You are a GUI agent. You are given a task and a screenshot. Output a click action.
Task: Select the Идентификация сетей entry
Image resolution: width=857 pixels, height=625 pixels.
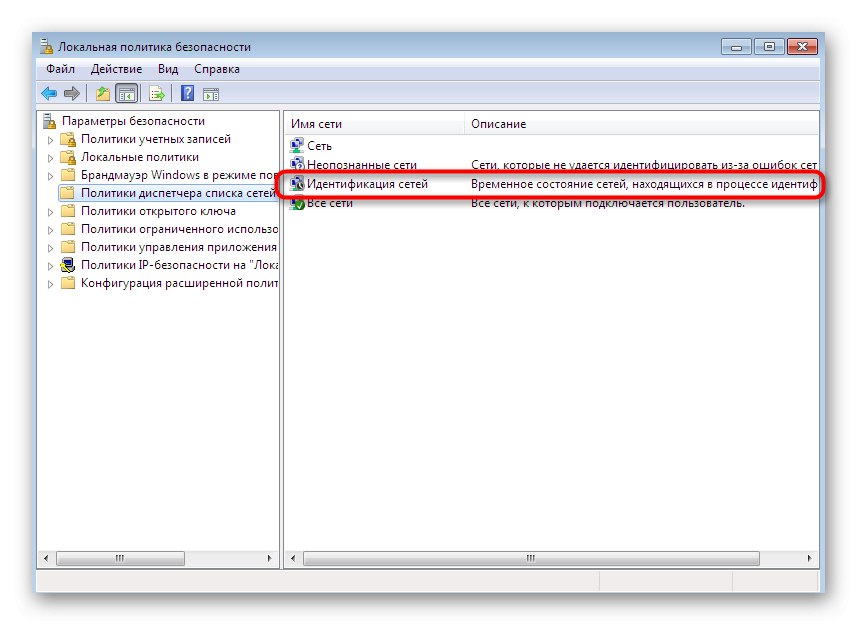pyautogui.click(x=367, y=184)
